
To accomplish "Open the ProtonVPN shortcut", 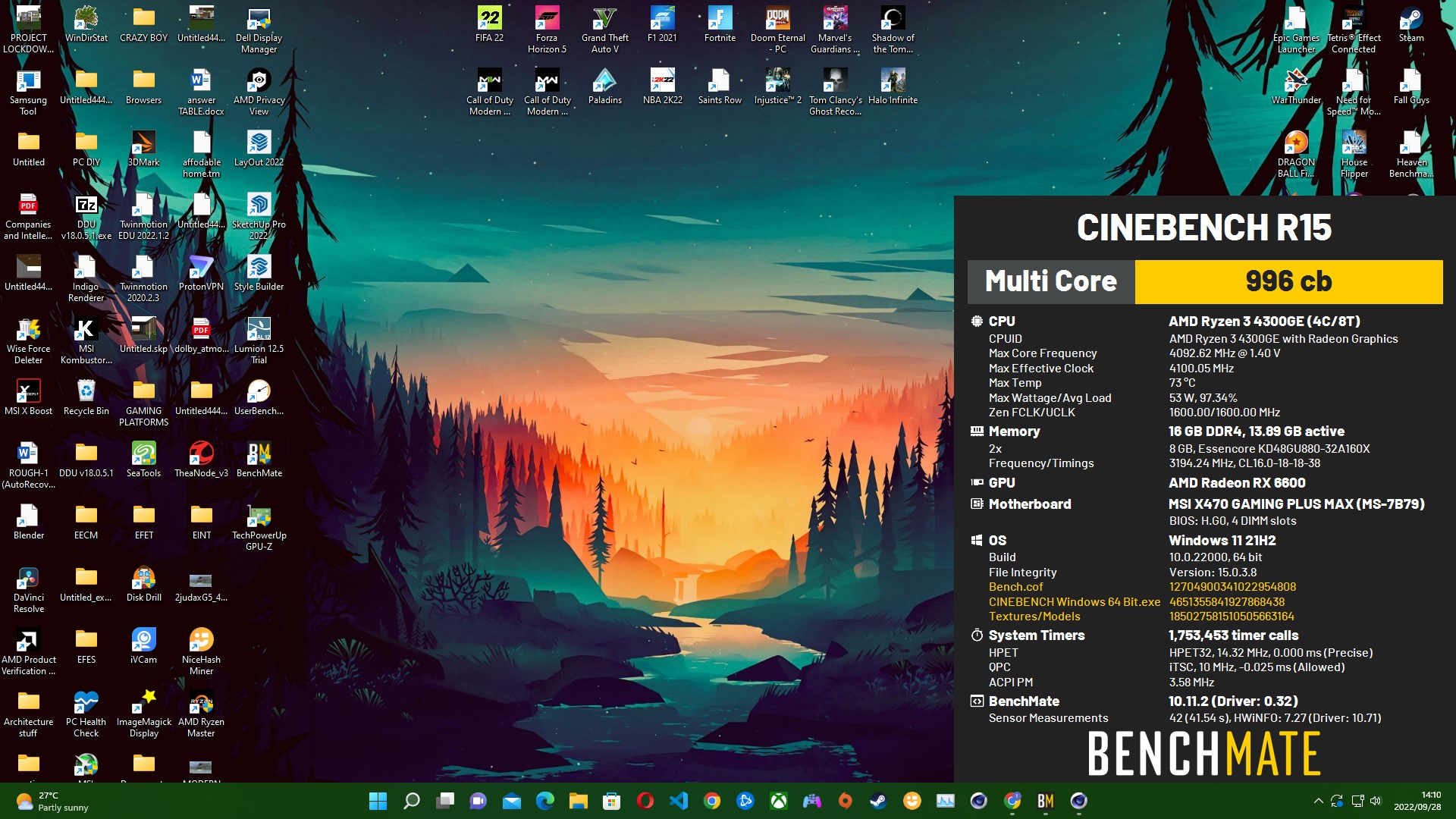I will coord(201,272).
